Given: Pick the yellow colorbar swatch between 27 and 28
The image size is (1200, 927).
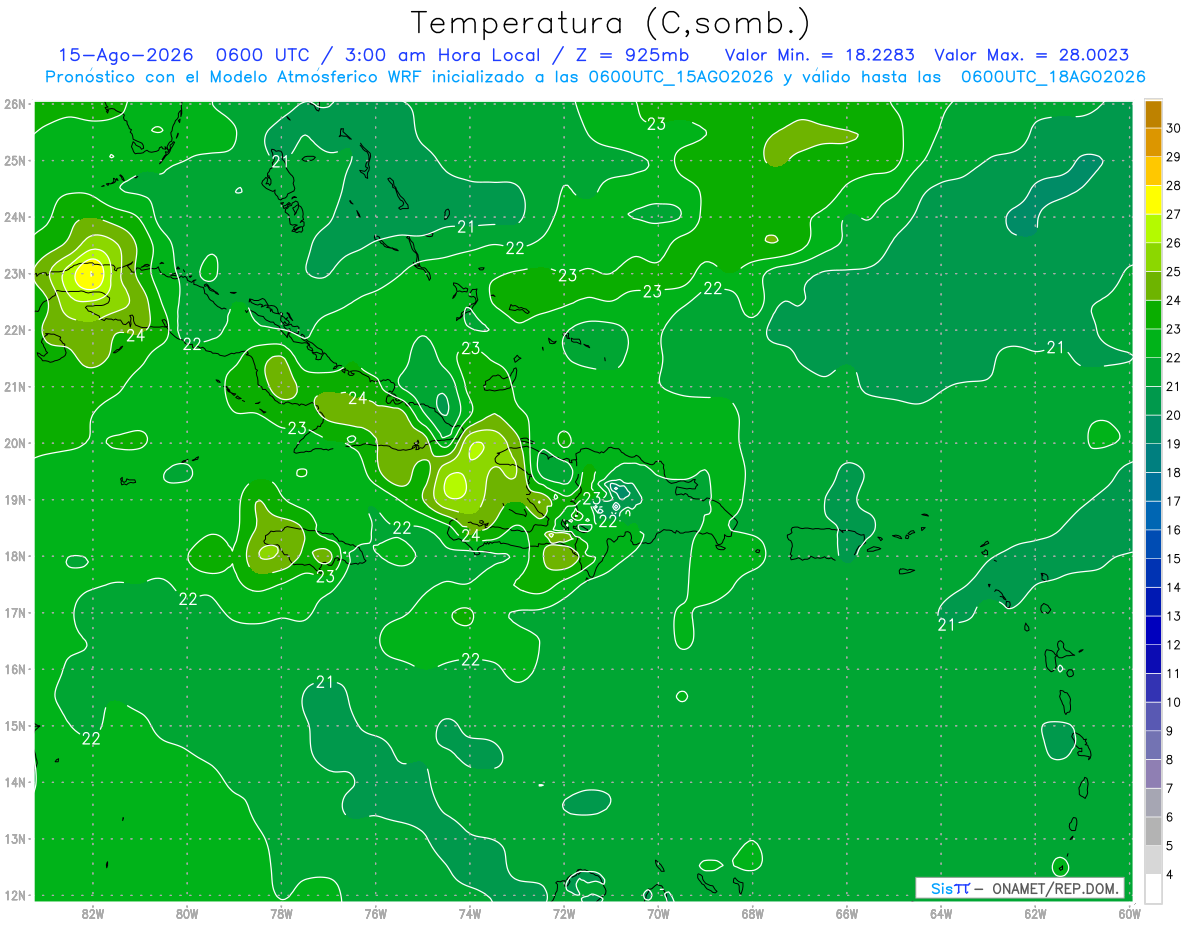Looking at the screenshot, I should (1153, 200).
